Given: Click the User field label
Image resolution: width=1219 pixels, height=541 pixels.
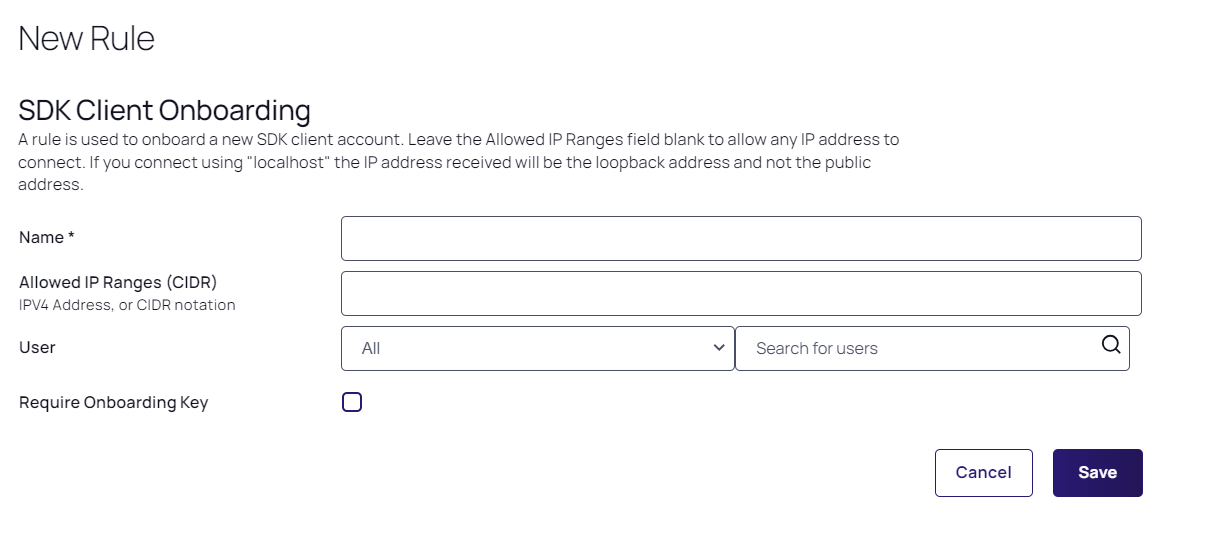Looking at the screenshot, I should tap(37, 348).
